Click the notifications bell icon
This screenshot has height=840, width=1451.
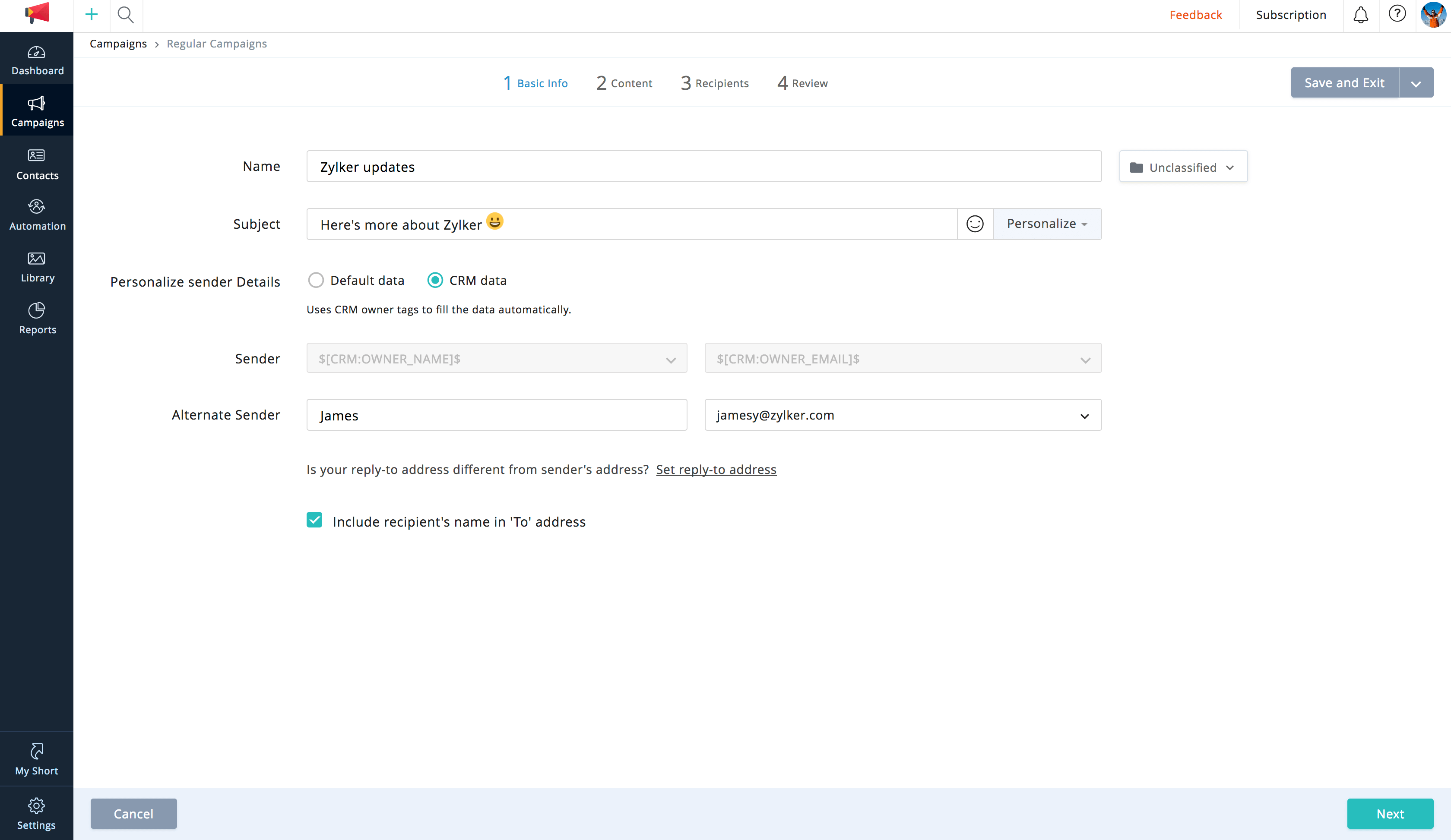[x=1360, y=15]
